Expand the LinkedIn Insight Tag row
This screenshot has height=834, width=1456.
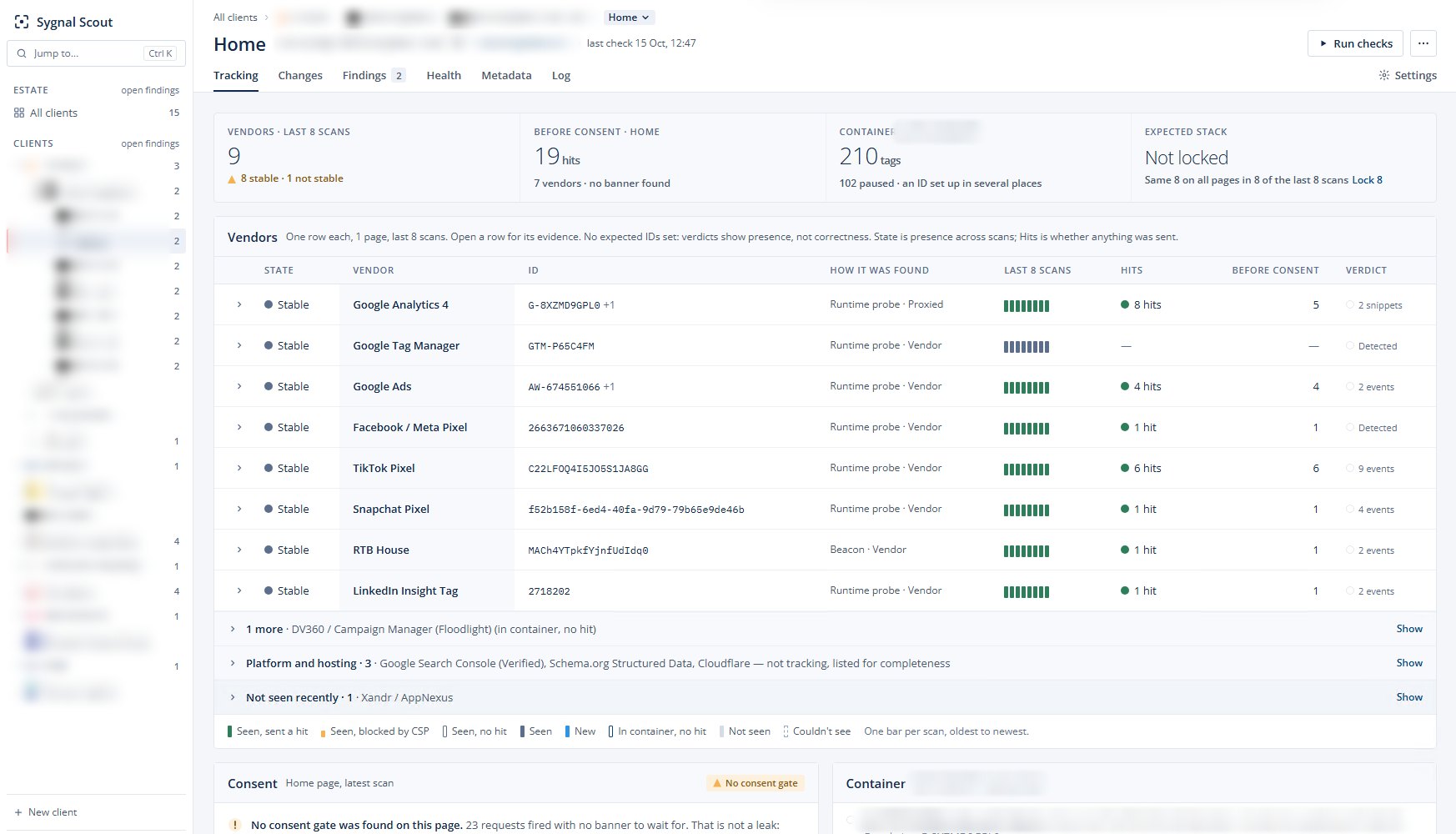pos(239,590)
